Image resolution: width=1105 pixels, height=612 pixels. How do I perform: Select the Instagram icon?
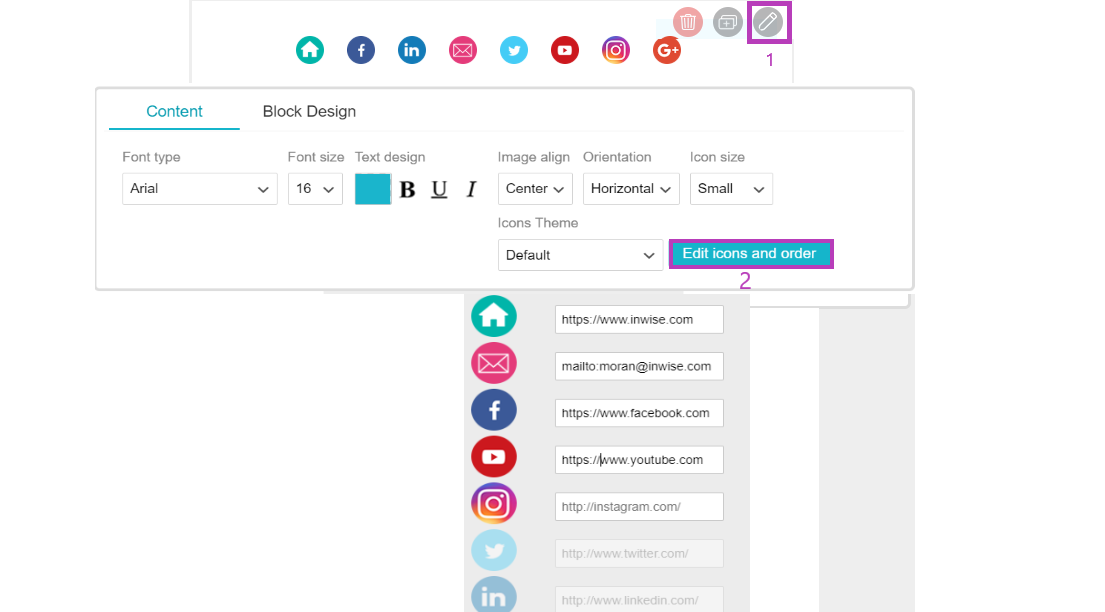[x=615, y=50]
